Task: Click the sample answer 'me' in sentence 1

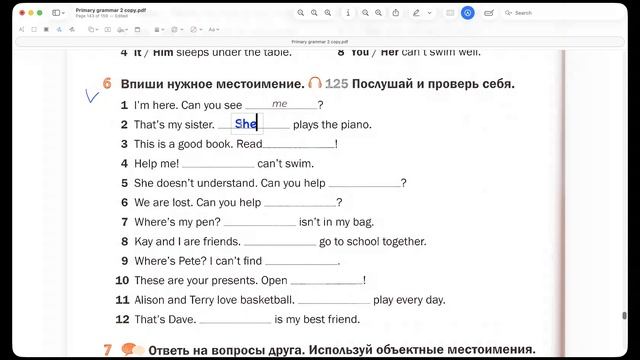Action: (280, 104)
